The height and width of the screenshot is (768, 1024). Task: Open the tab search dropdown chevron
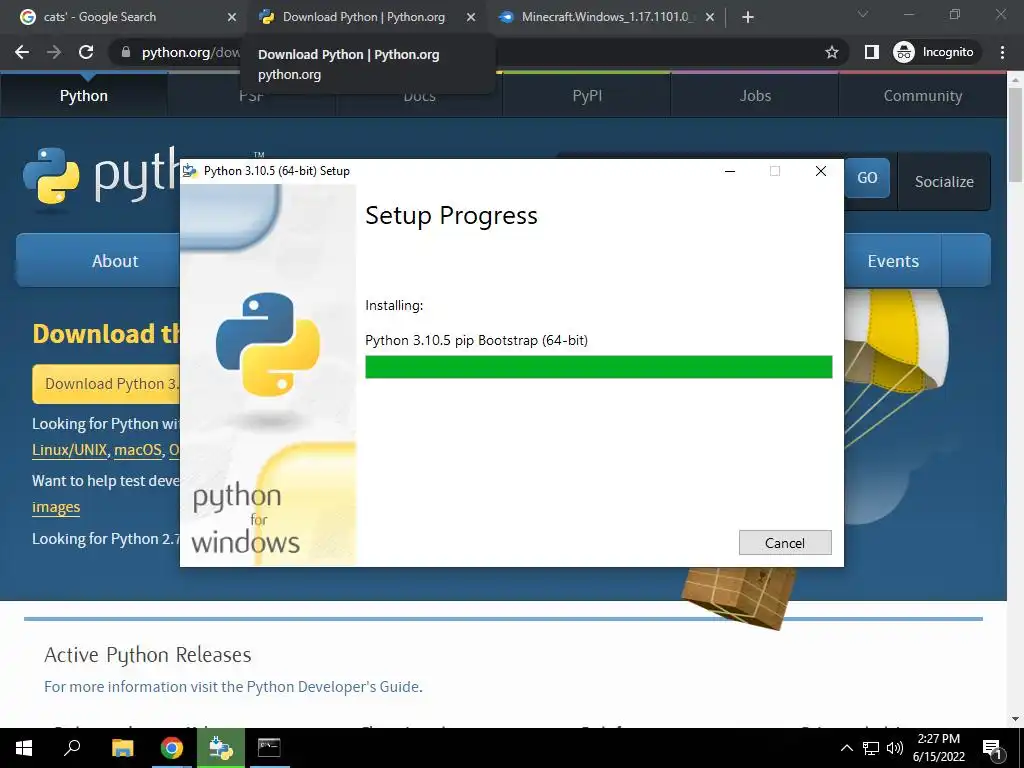coord(863,14)
